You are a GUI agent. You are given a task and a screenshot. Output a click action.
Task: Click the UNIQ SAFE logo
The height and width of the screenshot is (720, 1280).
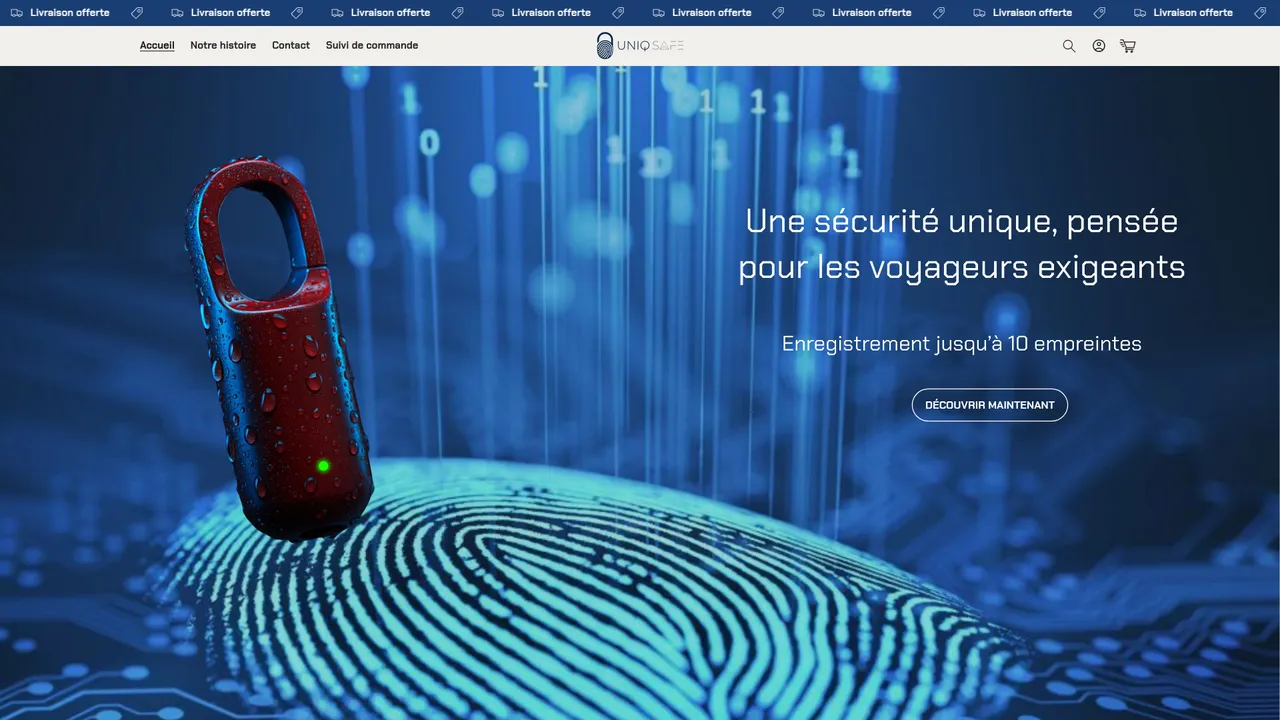(640, 46)
